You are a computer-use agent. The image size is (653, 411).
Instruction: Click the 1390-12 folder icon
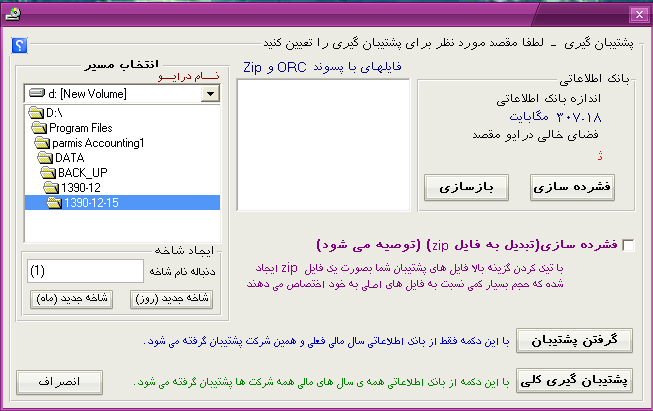pyautogui.click(x=51, y=187)
